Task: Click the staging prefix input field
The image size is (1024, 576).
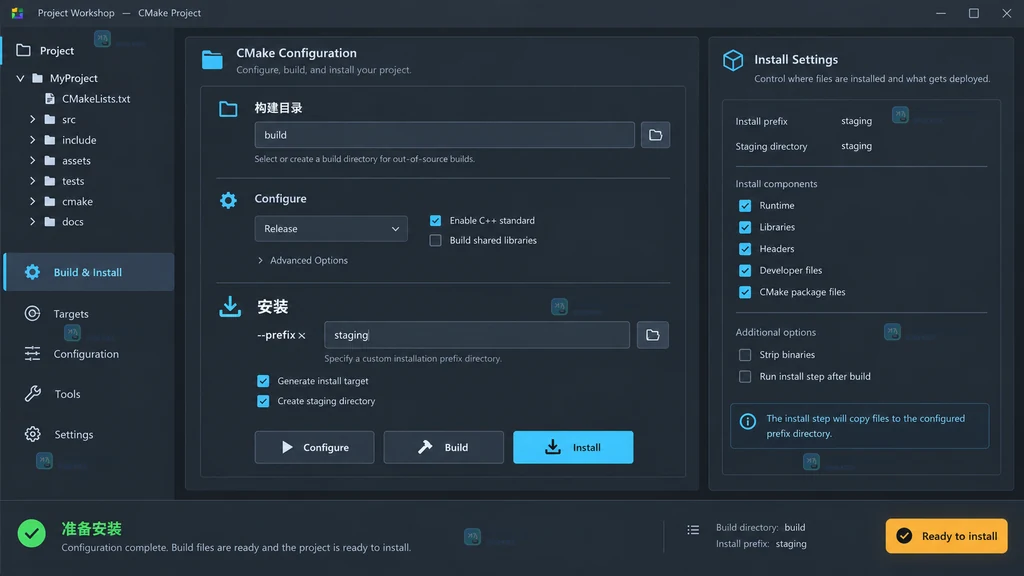Action: (477, 335)
